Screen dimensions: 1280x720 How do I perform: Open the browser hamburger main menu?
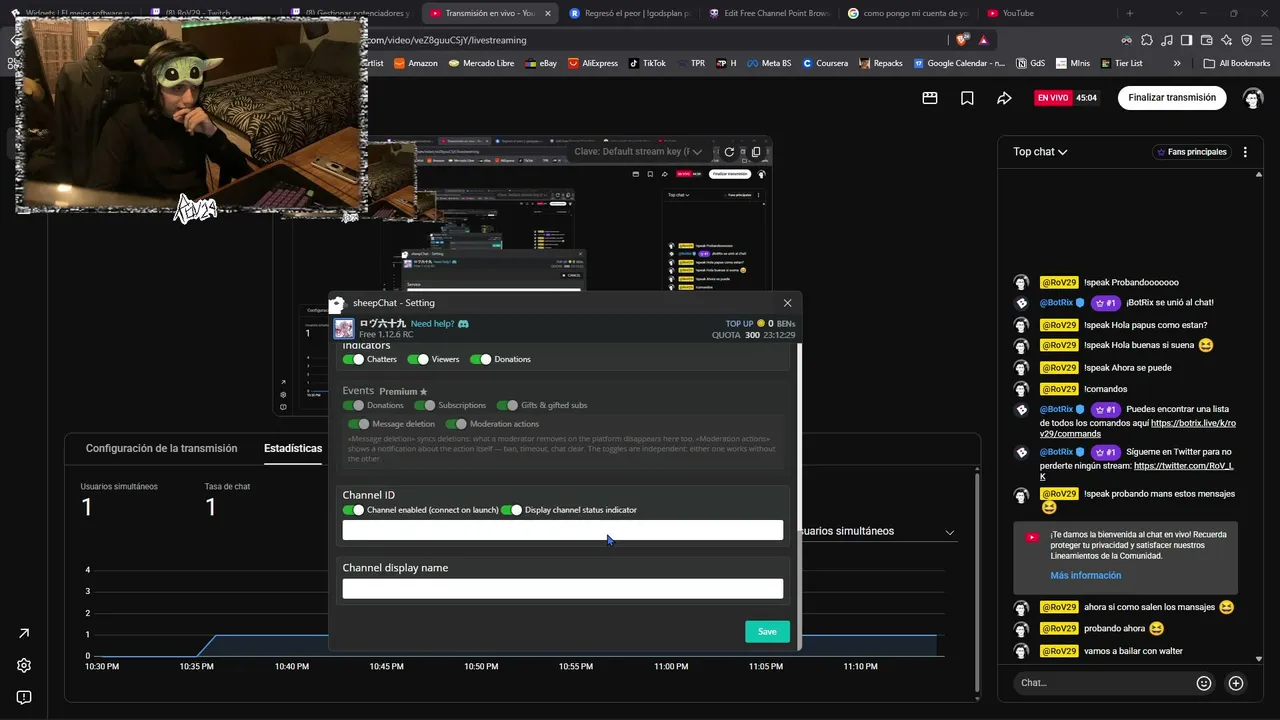pos(1266,40)
